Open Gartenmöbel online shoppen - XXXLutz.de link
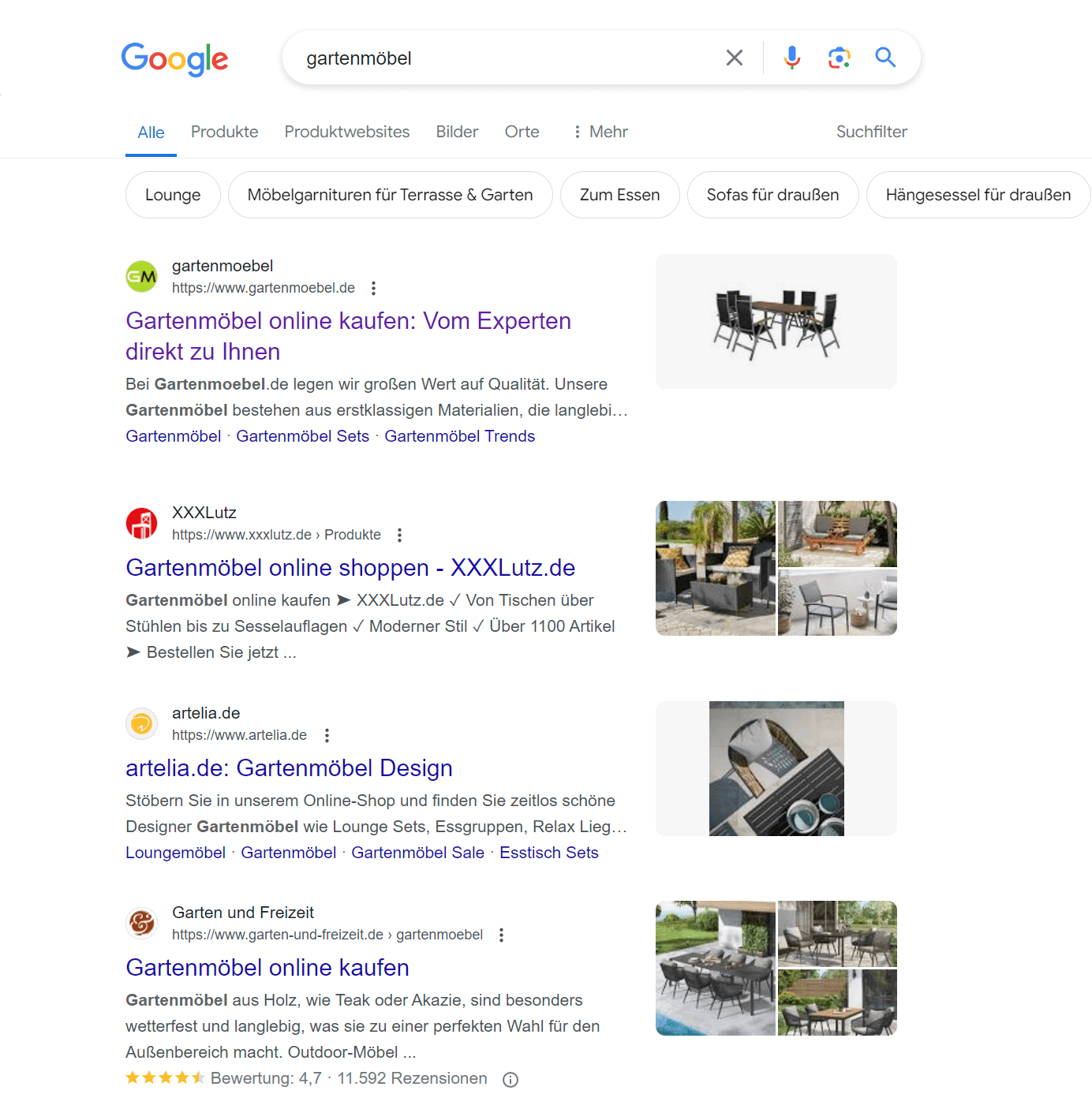This screenshot has width=1092, height=1109. [x=350, y=568]
